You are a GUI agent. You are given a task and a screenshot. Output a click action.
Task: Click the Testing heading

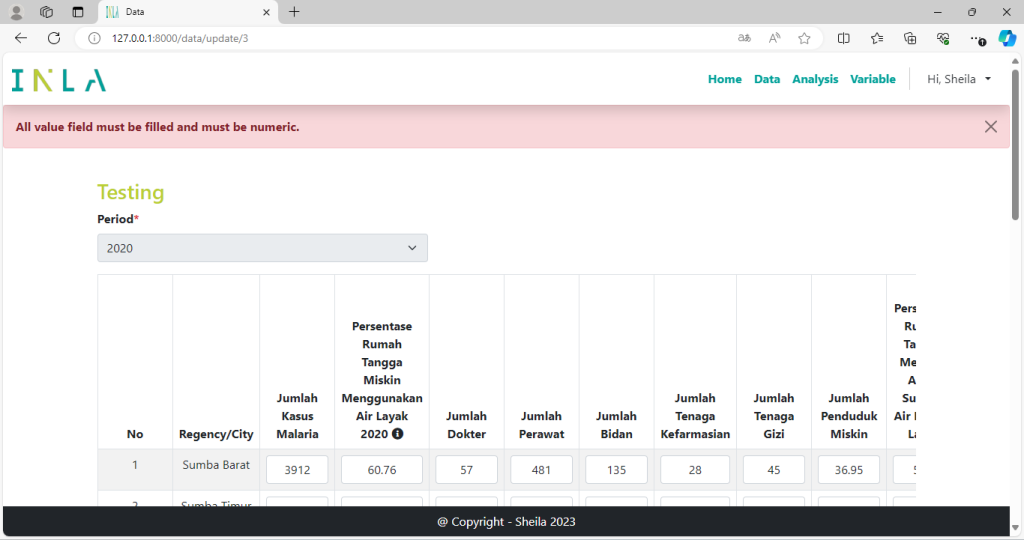(131, 192)
